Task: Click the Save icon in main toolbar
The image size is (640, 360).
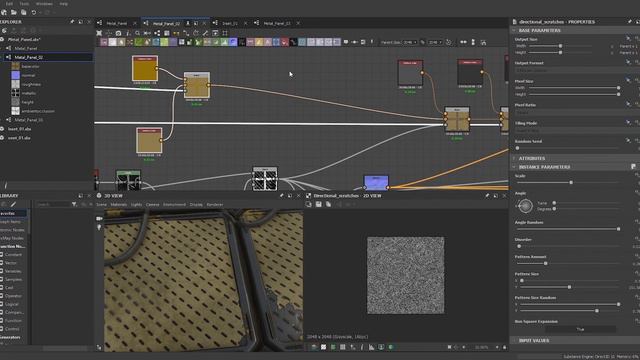Action: [24, 13]
